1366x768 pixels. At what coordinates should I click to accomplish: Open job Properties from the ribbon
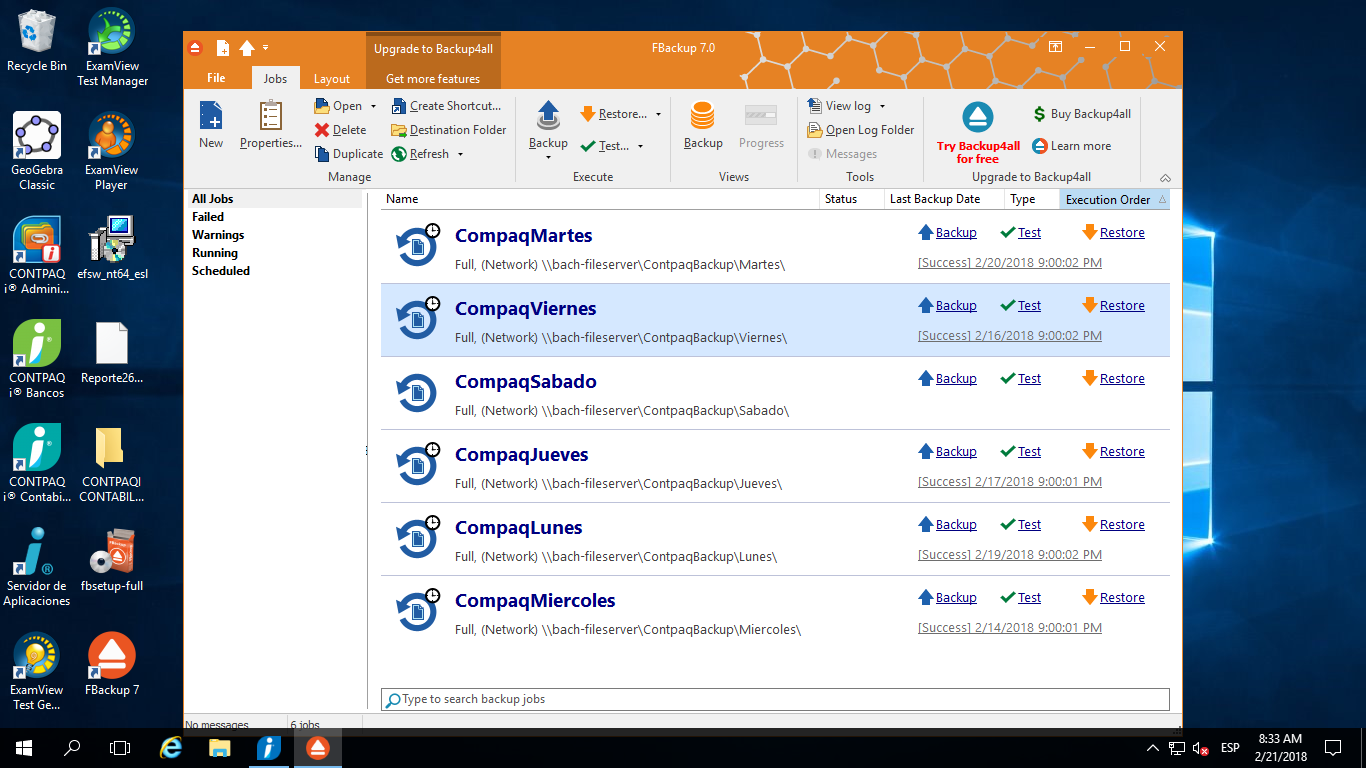coord(270,125)
